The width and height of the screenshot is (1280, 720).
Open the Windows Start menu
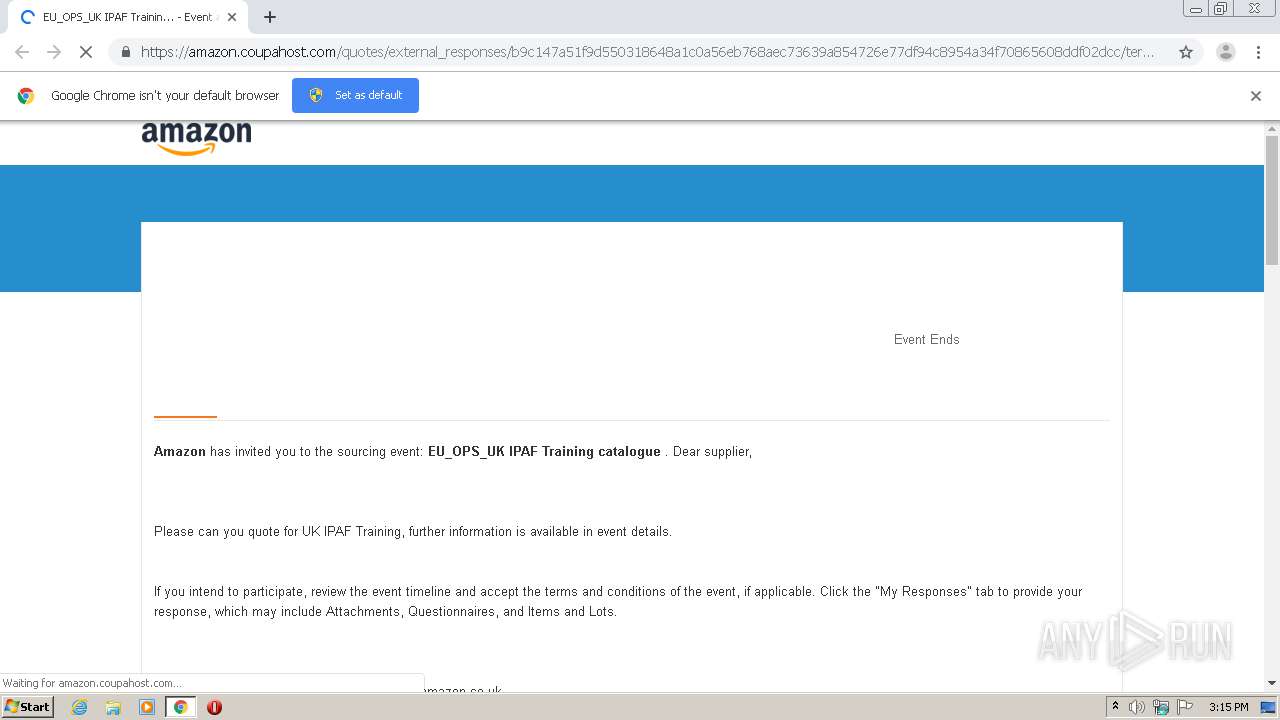pyautogui.click(x=28, y=707)
